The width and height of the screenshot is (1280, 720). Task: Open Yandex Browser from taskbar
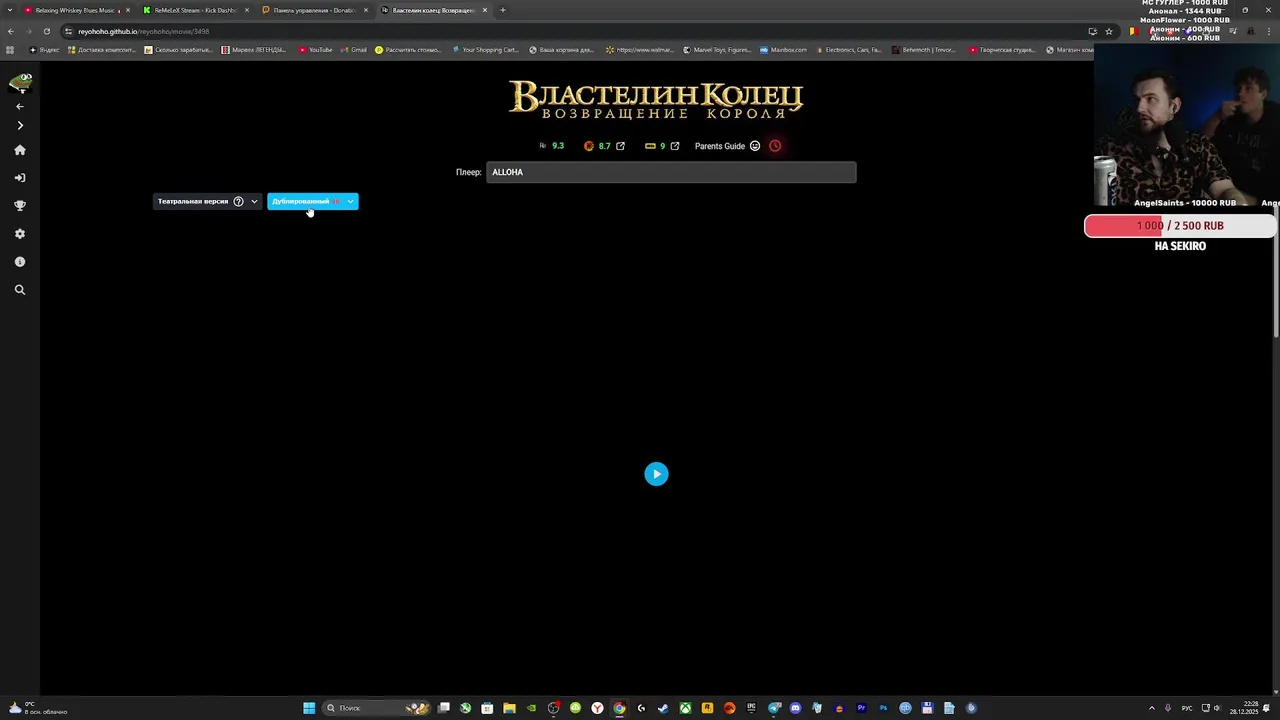coord(597,708)
